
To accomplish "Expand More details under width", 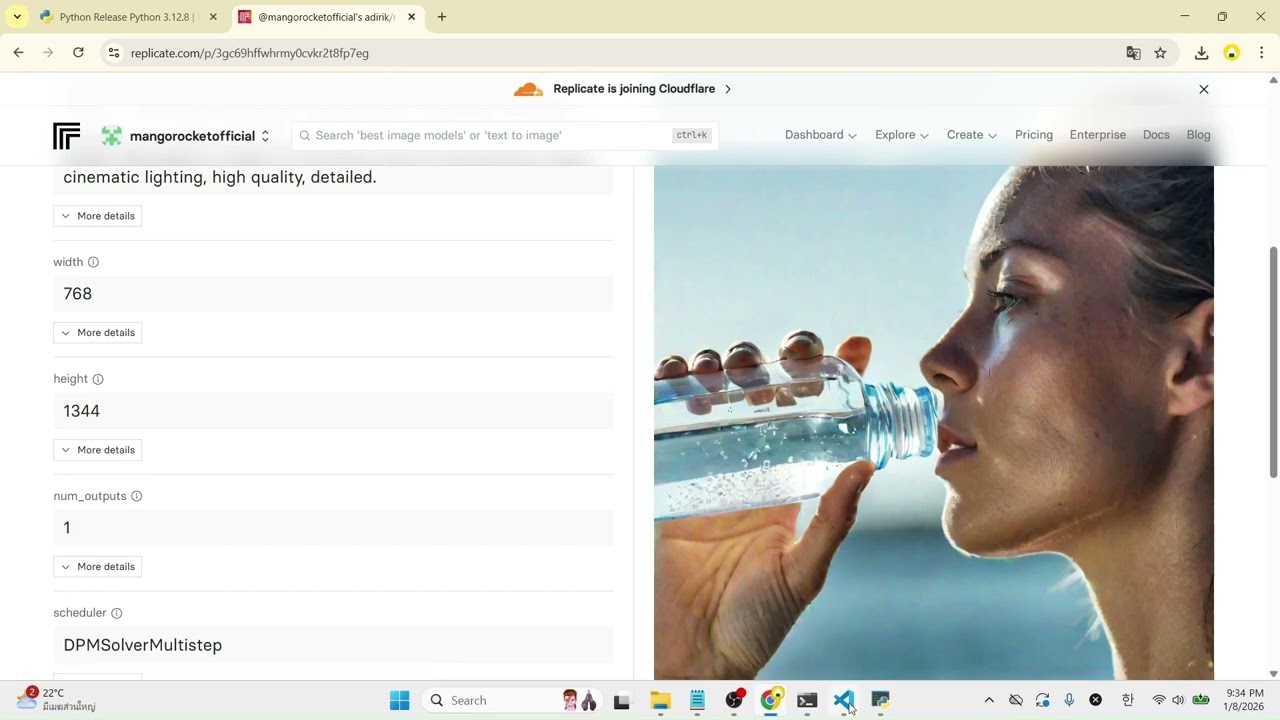I will click(97, 333).
